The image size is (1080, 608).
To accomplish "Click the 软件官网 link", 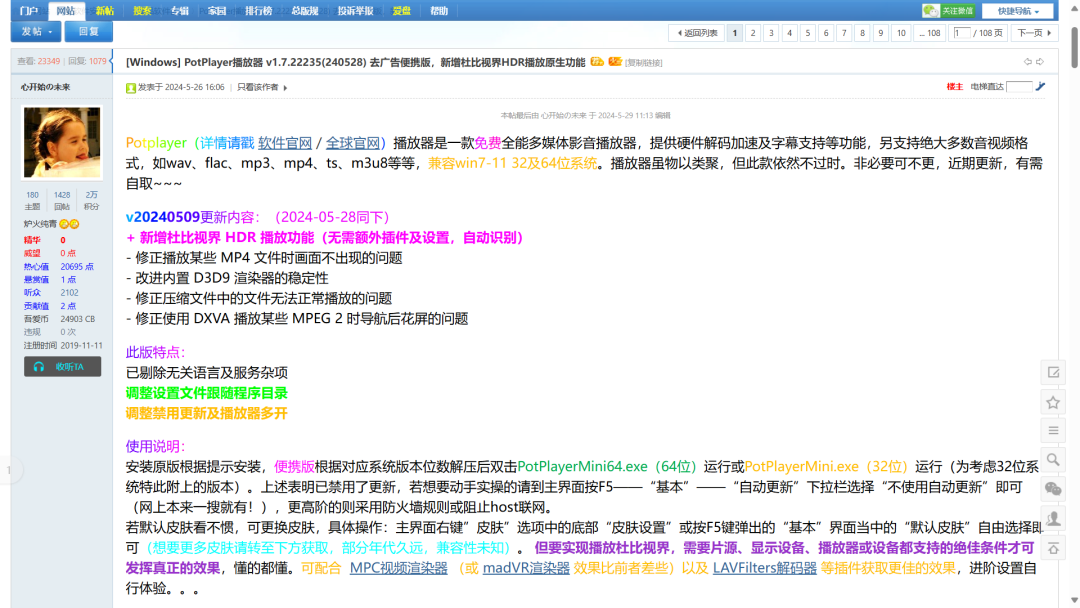I will point(285,143).
